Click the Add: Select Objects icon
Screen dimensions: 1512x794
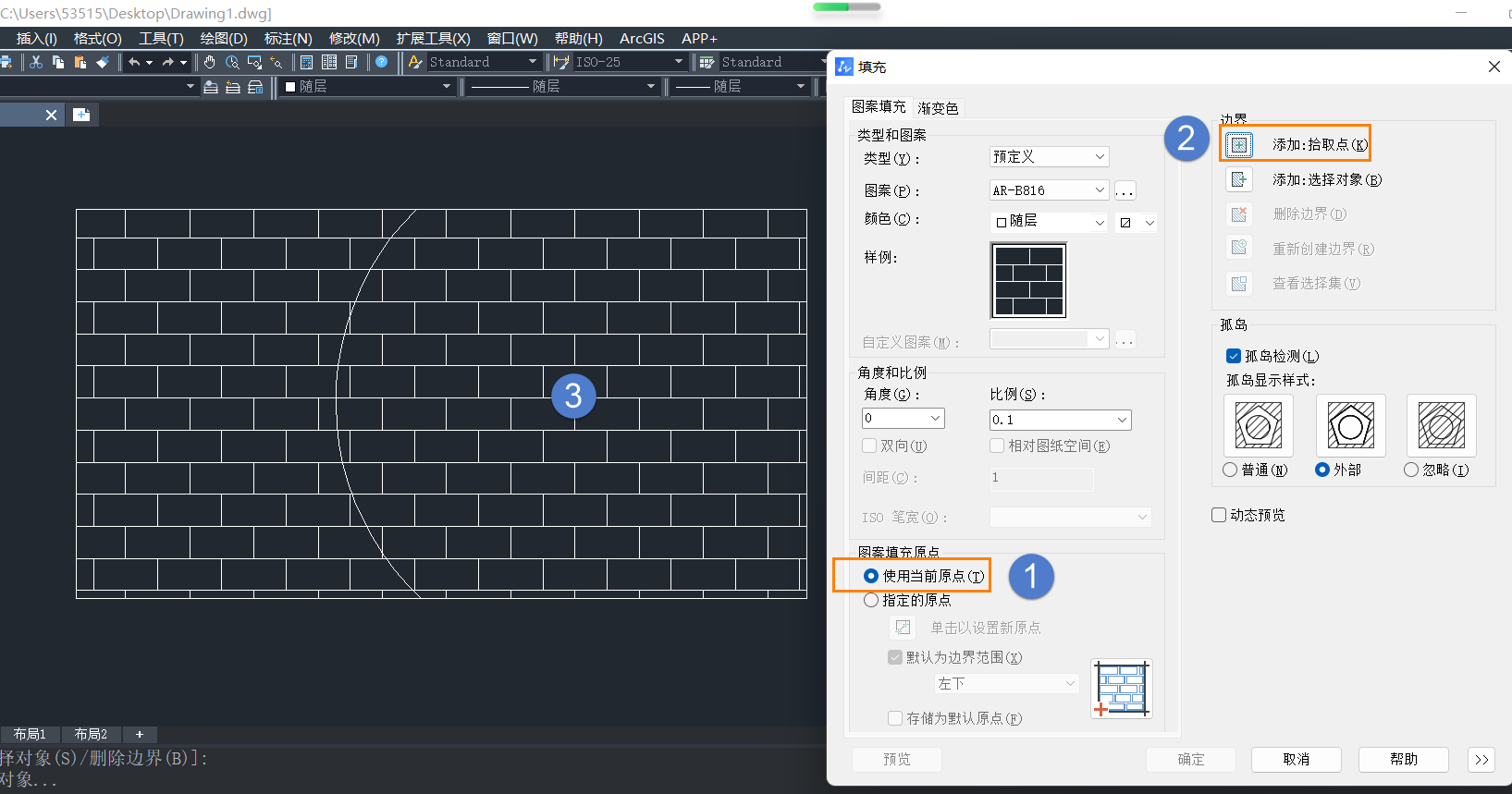[x=1239, y=179]
